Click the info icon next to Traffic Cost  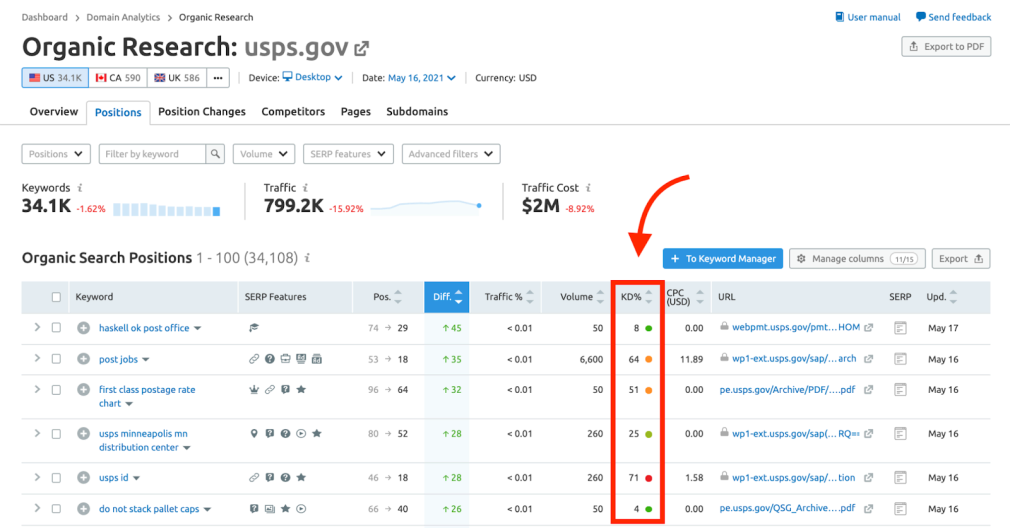click(589, 188)
